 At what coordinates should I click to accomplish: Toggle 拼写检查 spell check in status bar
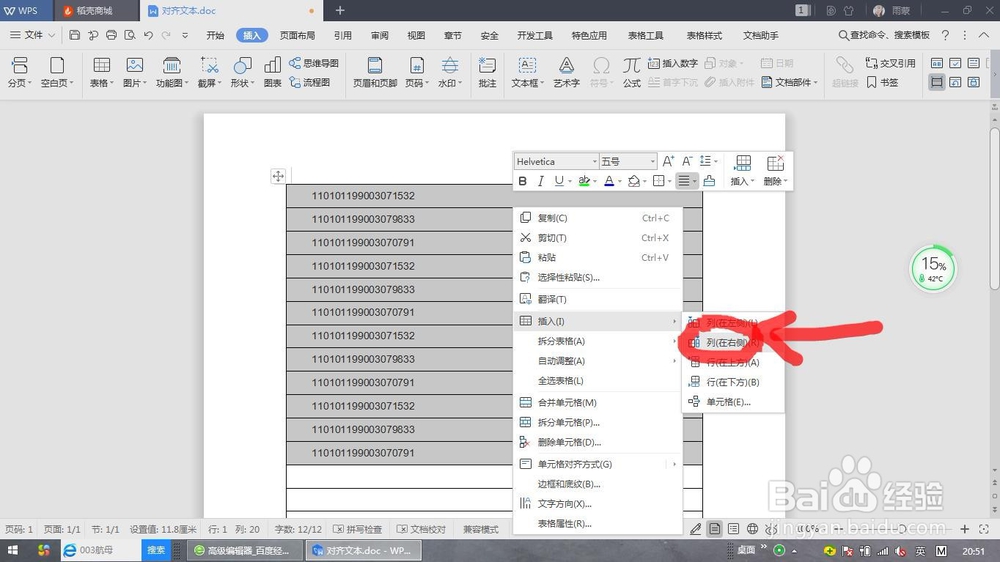358,529
